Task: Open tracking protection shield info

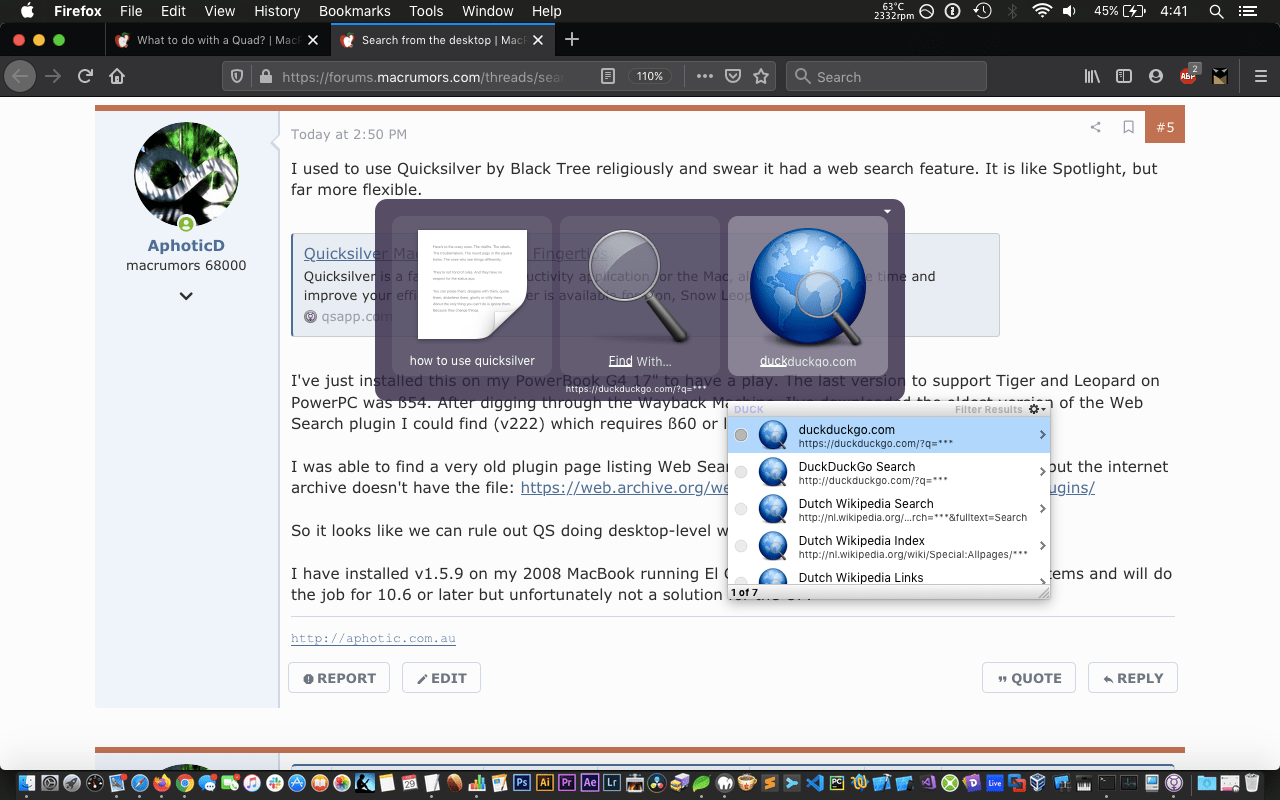Action: [x=238, y=76]
